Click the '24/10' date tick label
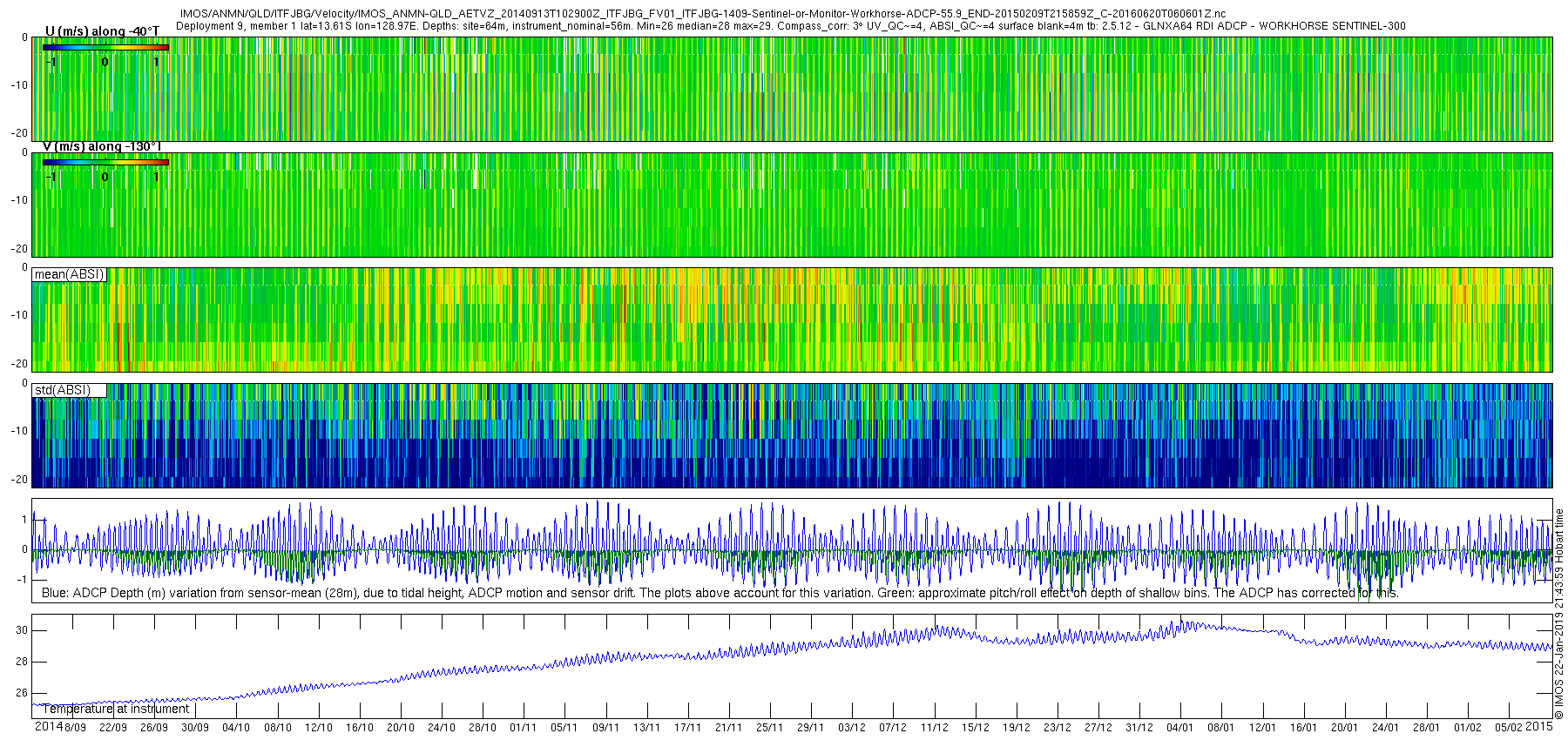Image resolution: width=1568 pixels, height=740 pixels. coord(442,728)
